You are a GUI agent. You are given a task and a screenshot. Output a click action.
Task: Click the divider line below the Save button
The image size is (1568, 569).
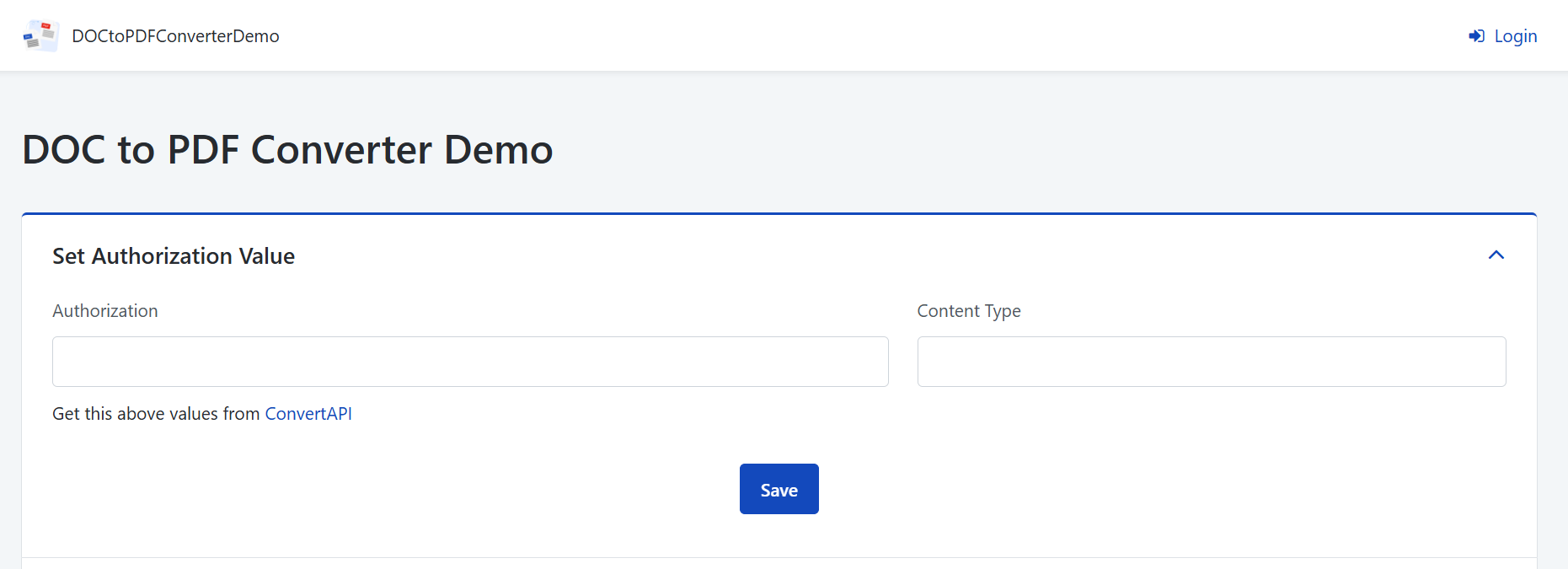tap(779, 557)
